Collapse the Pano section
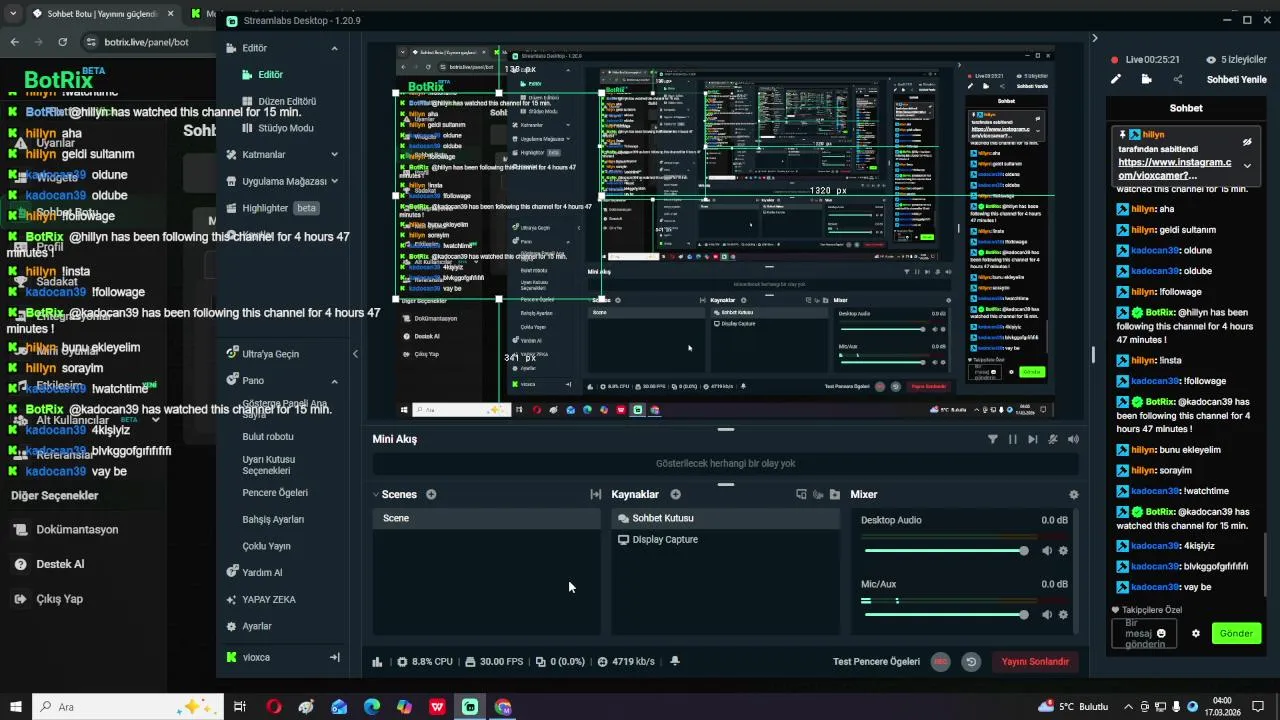The image size is (1280, 720). pyautogui.click(x=334, y=381)
